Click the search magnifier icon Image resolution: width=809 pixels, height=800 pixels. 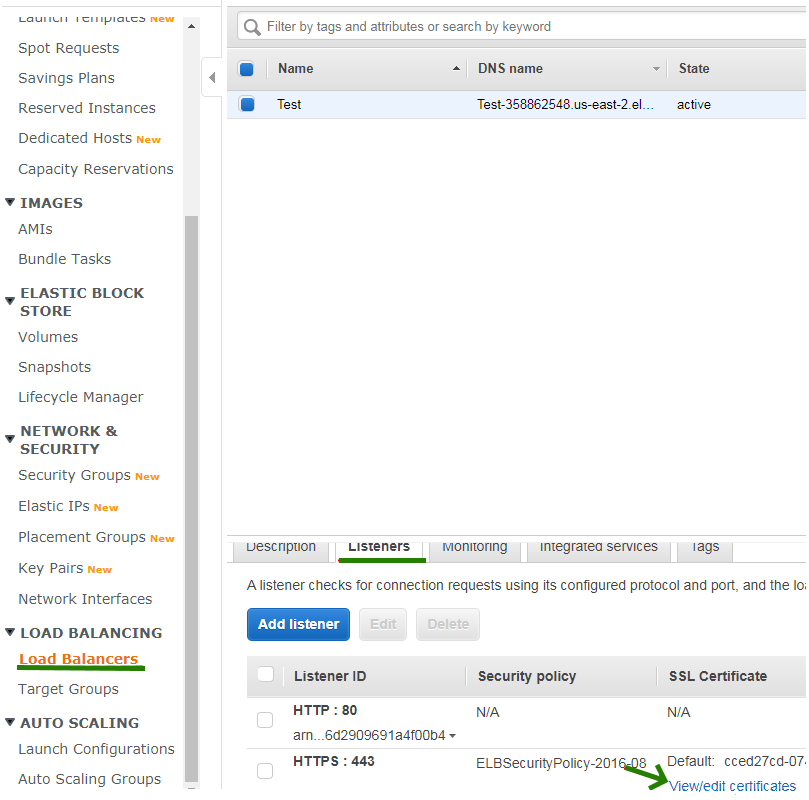[252, 27]
